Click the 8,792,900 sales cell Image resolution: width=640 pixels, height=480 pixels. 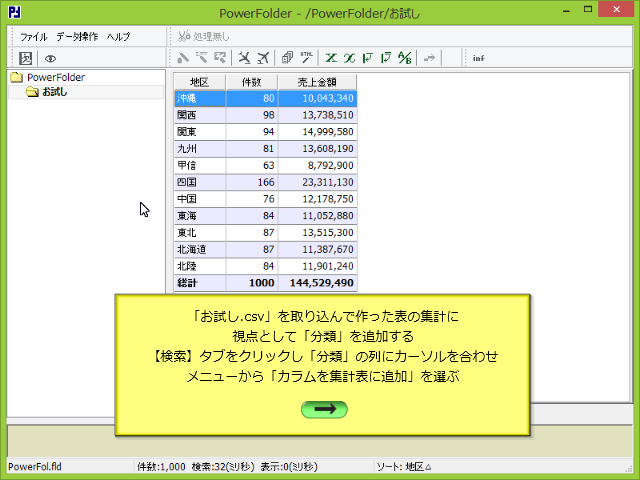pyautogui.click(x=318, y=165)
